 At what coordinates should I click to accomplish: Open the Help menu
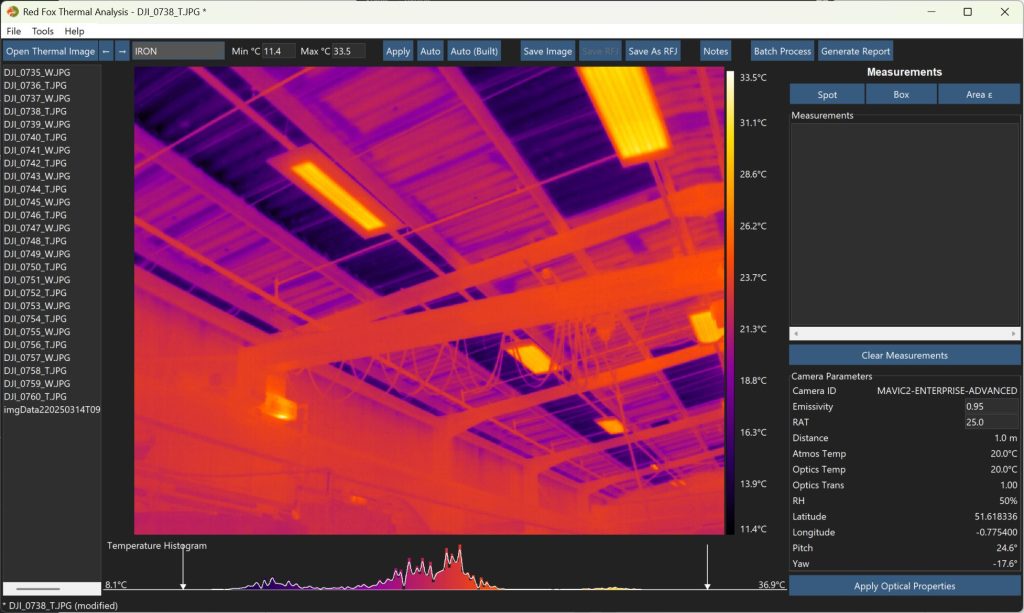pos(74,31)
